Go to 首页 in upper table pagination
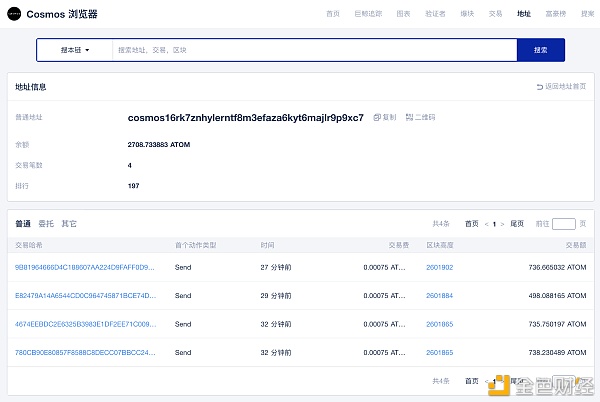The height and width of the screenshot is (402, 600). [471, 224]
